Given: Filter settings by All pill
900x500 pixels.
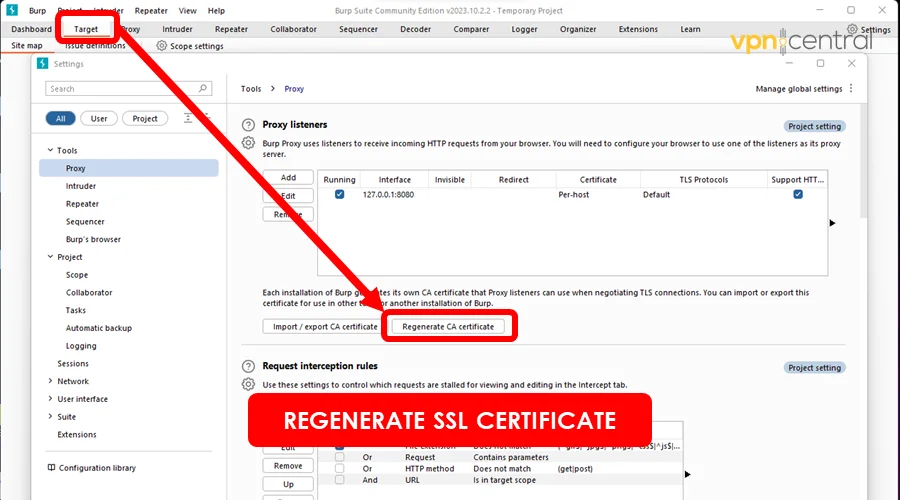Looking at the screenshot, I should tap(60, 118).
